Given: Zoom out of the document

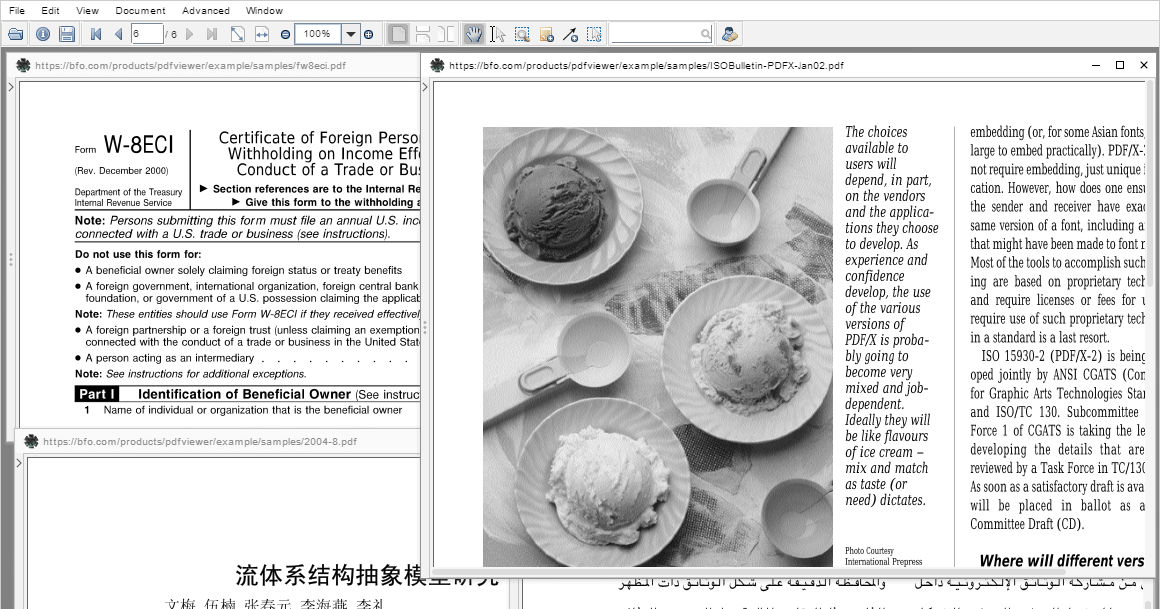Looking at the screenshot, I should tap(285, 33).
